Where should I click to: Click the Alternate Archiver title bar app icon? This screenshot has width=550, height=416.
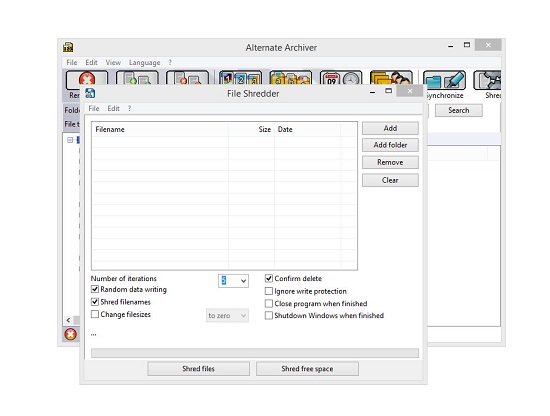coord(68,47)
